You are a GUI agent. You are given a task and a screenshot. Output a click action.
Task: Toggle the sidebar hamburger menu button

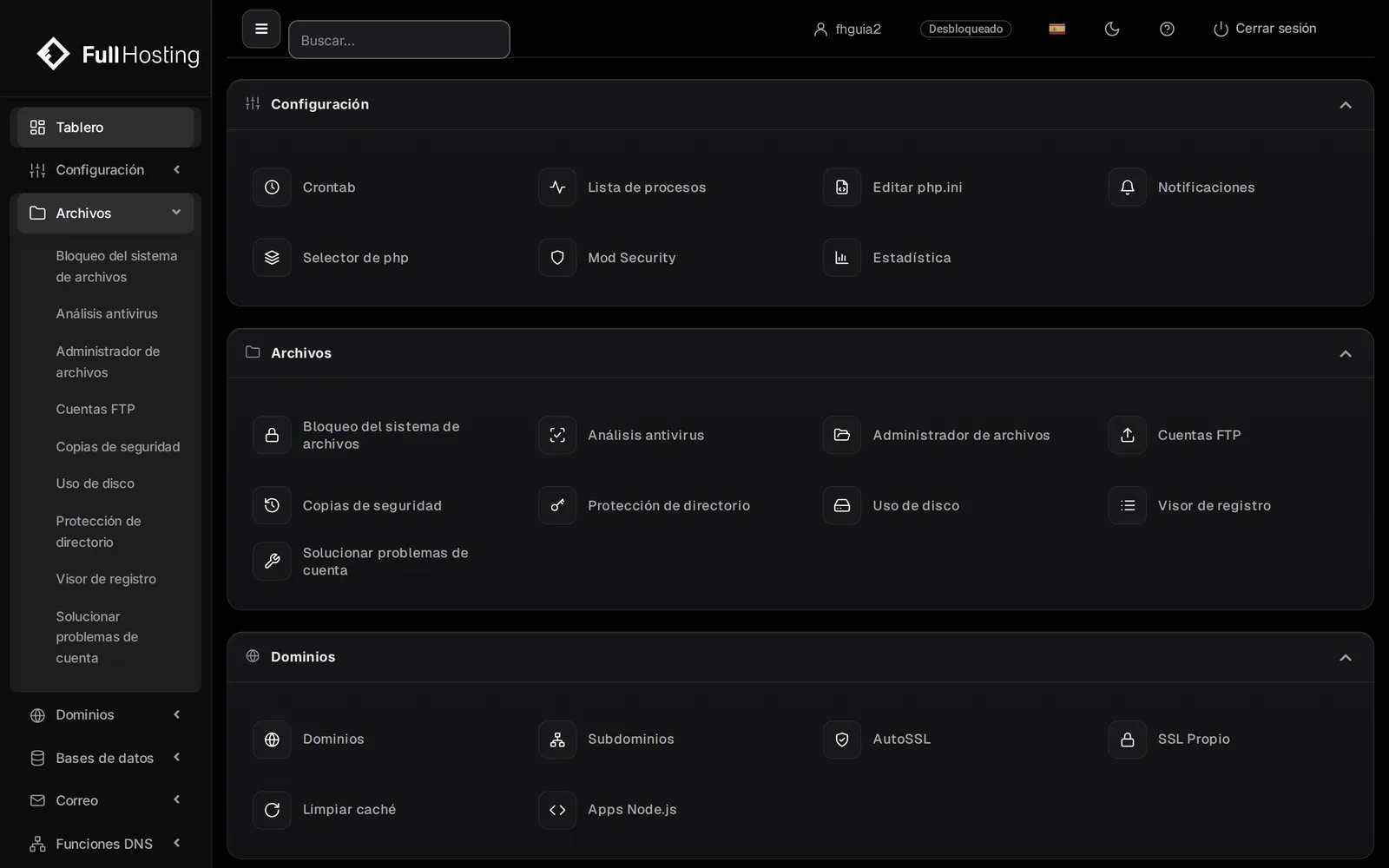[x=261, y=29]
